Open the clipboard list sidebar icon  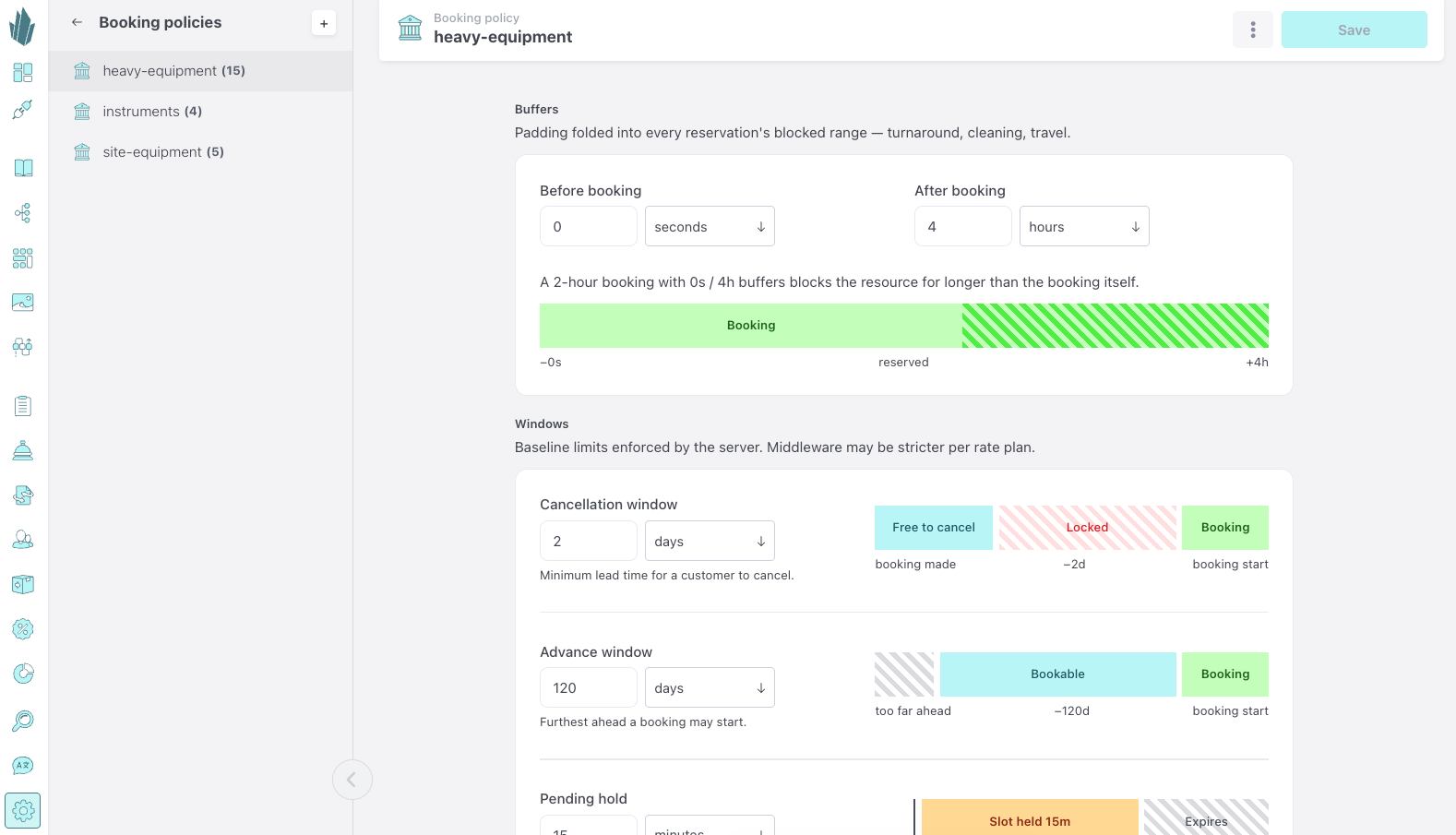click(23, 406)
